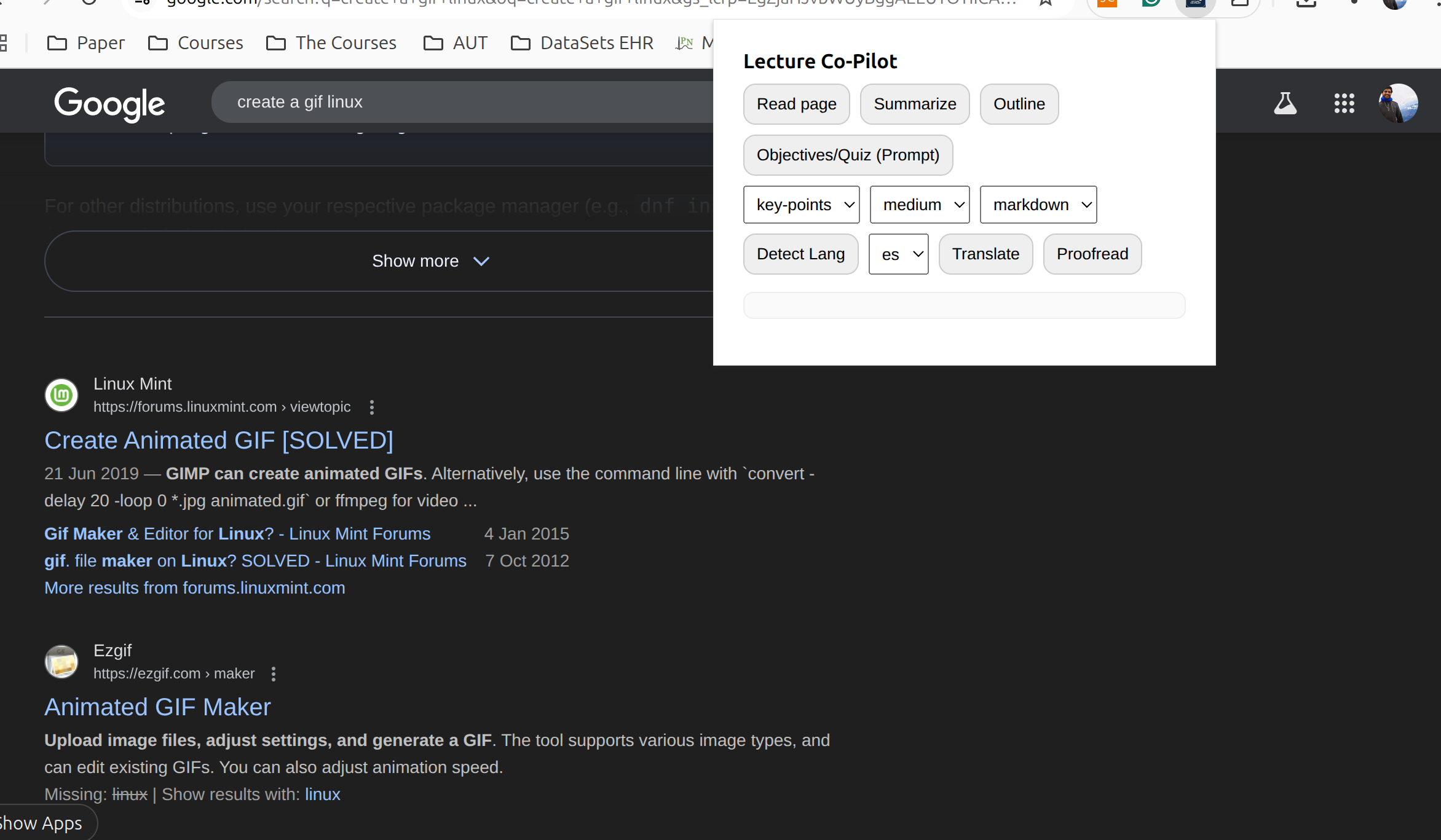1441x840 pixels.
Task: Open the key-points summary type dropdown
Action: [x=801, y=205]
